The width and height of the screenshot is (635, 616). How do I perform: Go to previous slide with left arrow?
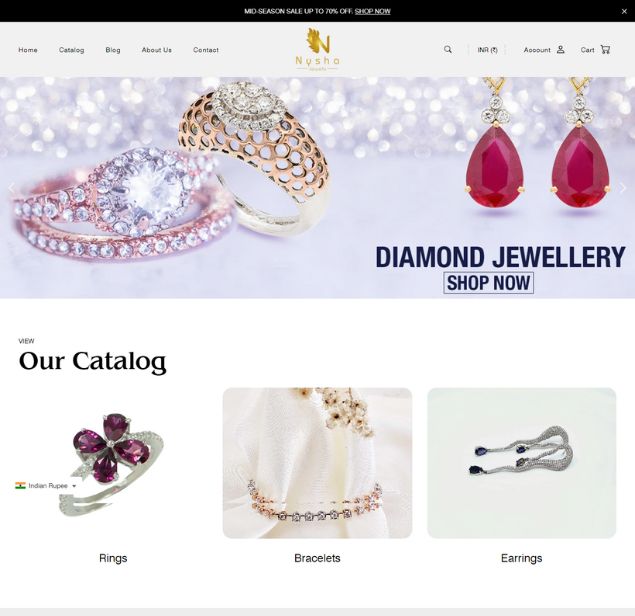(x=12, y=188)
